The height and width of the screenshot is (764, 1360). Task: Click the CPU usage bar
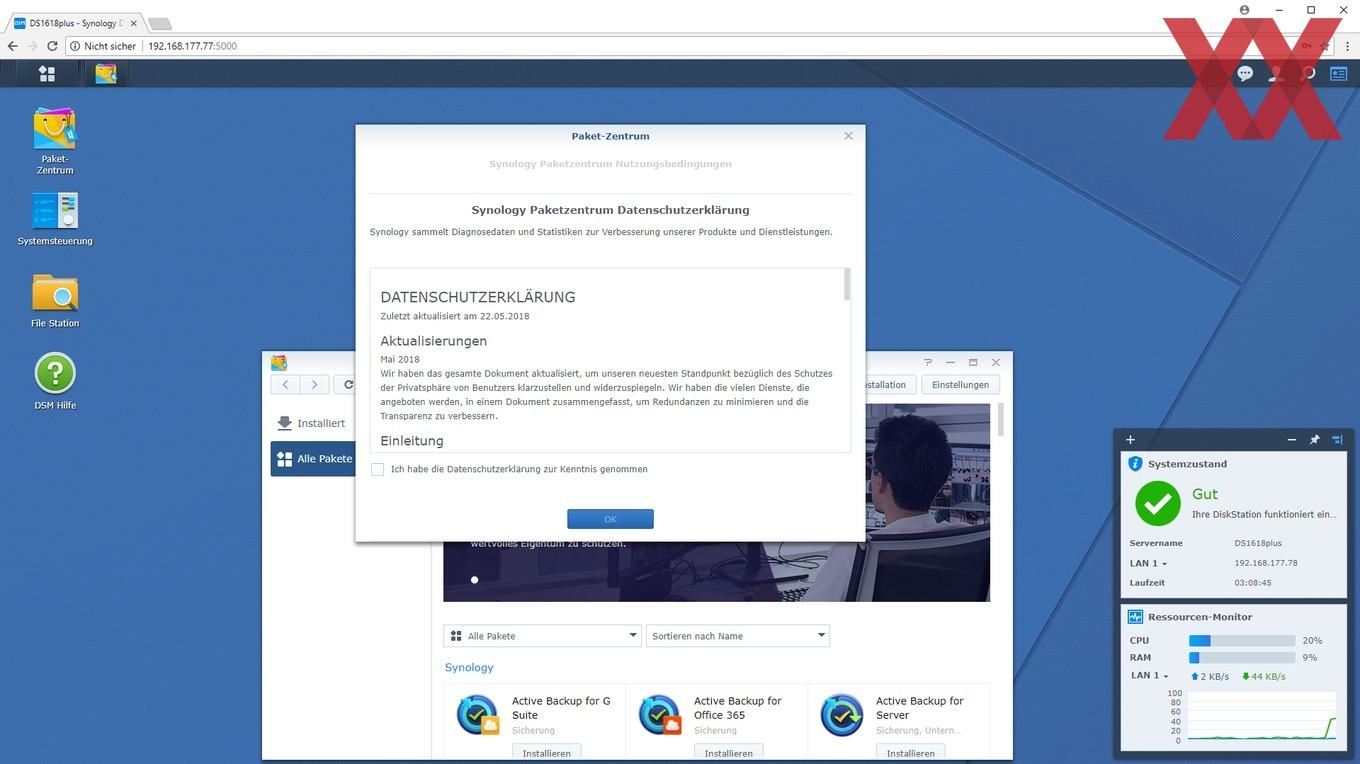point(1241,640)
